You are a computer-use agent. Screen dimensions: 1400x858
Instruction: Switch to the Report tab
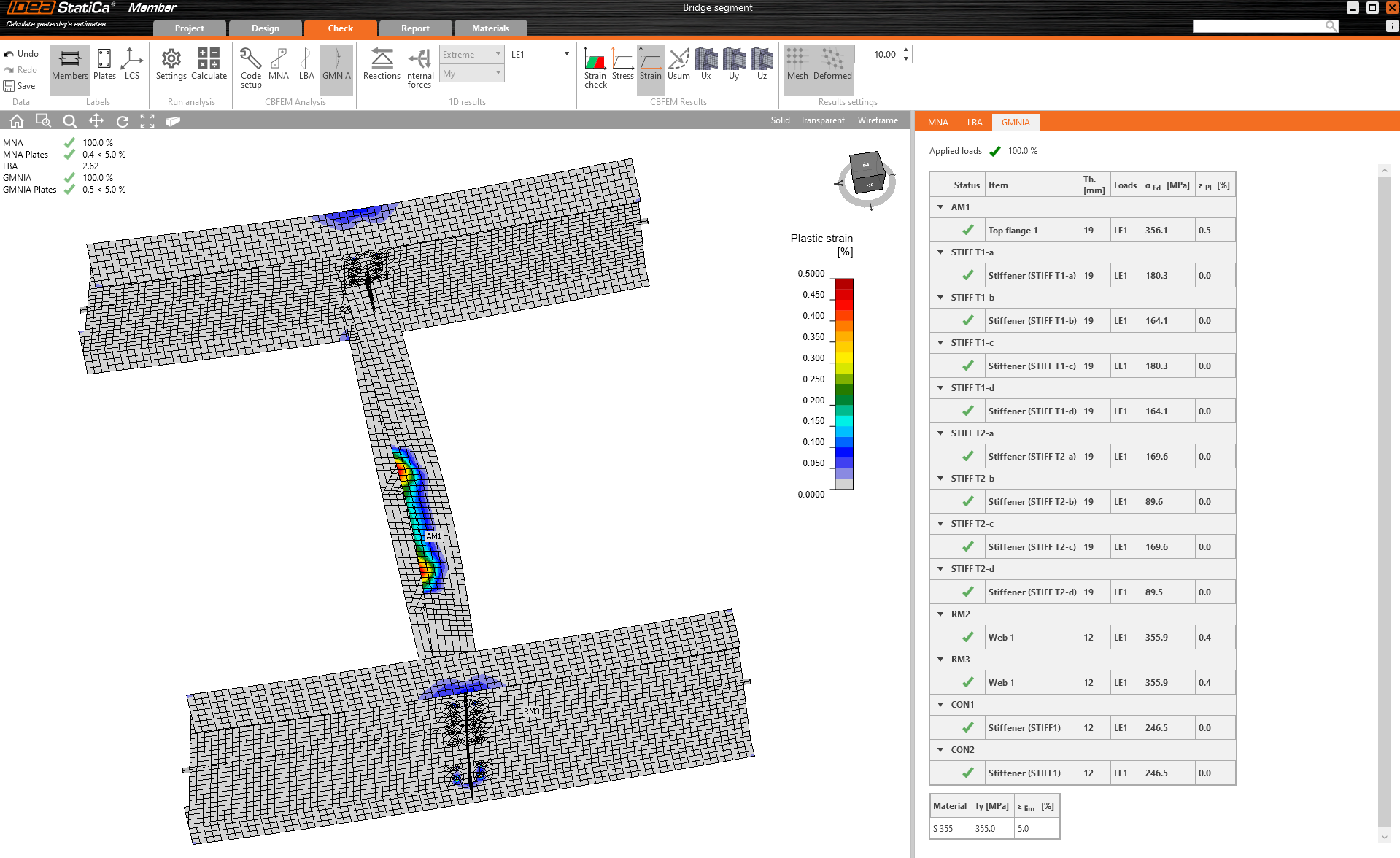415,28
